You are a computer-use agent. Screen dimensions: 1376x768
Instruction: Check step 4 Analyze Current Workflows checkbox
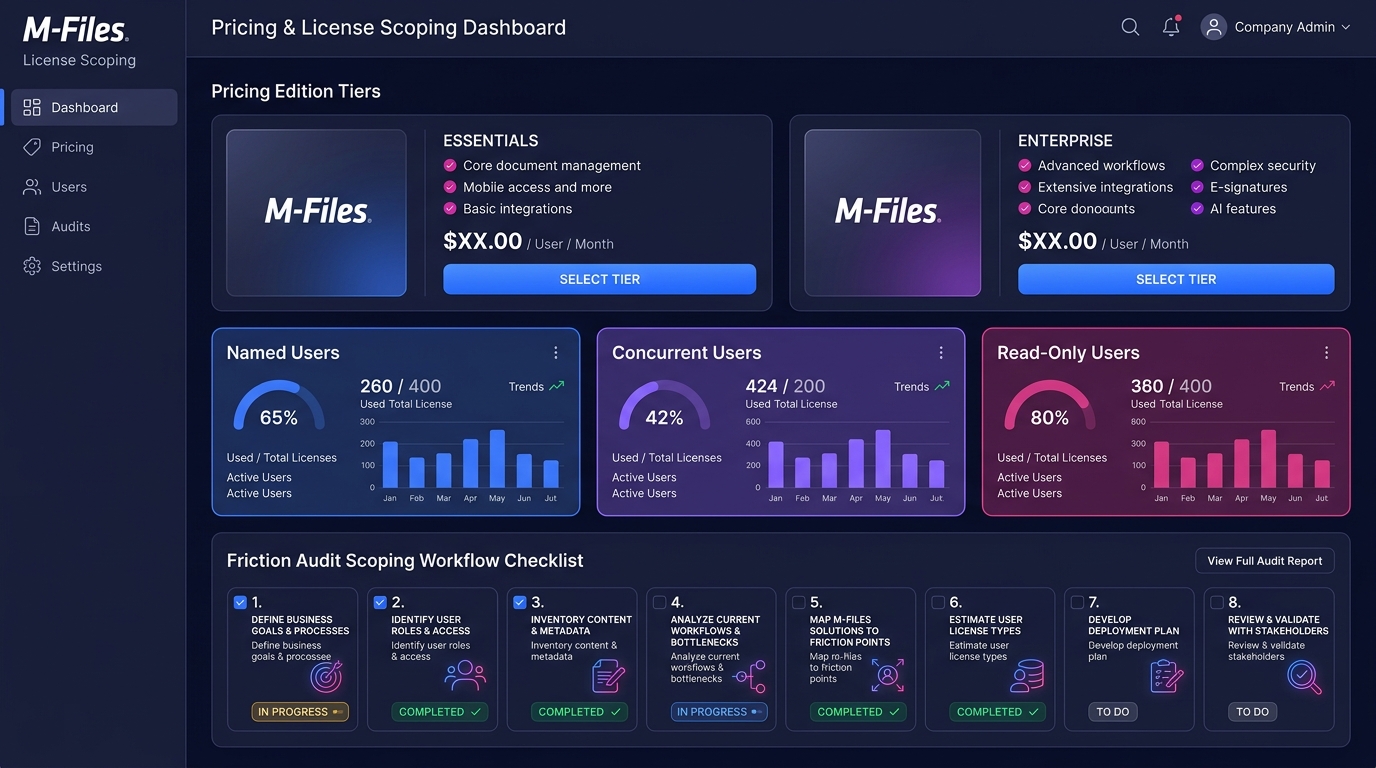pos(659,602)
